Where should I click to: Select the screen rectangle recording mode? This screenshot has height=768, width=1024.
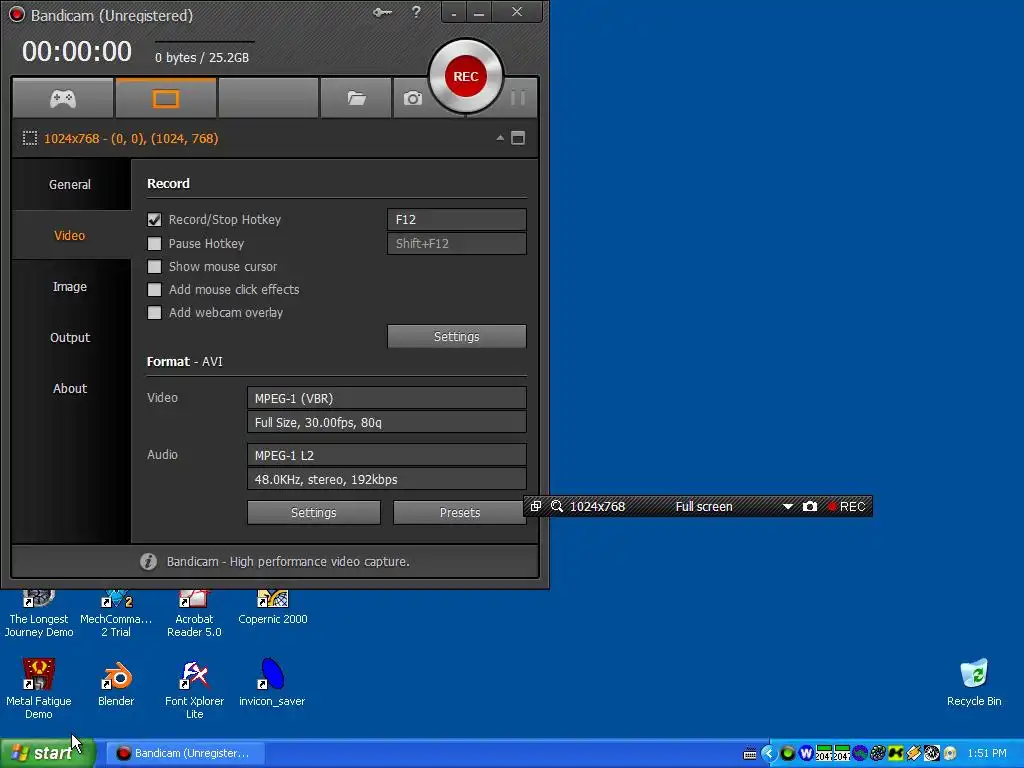pos(165,98)
